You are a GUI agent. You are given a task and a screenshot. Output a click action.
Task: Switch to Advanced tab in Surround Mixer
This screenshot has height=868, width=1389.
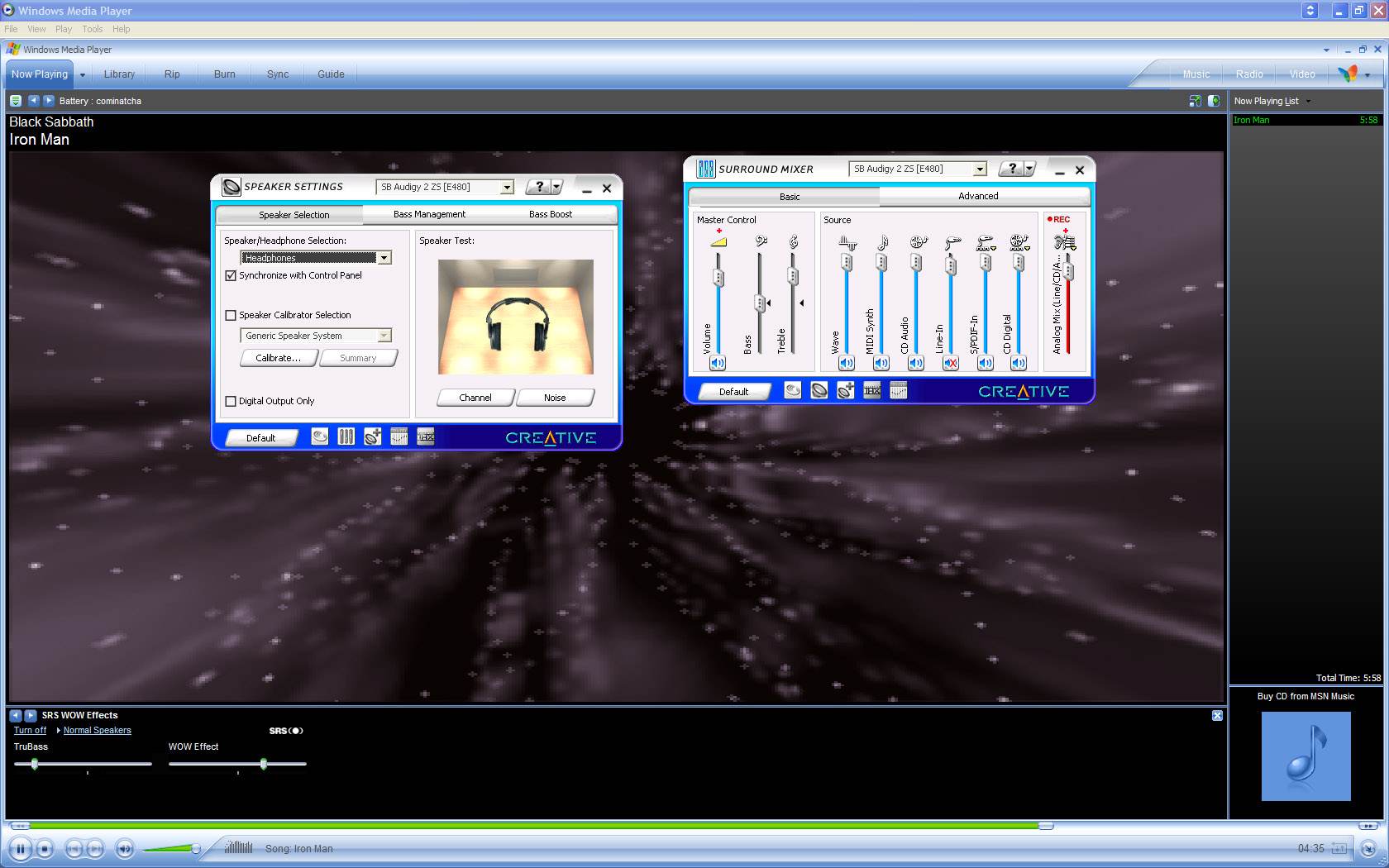[978, 196]
